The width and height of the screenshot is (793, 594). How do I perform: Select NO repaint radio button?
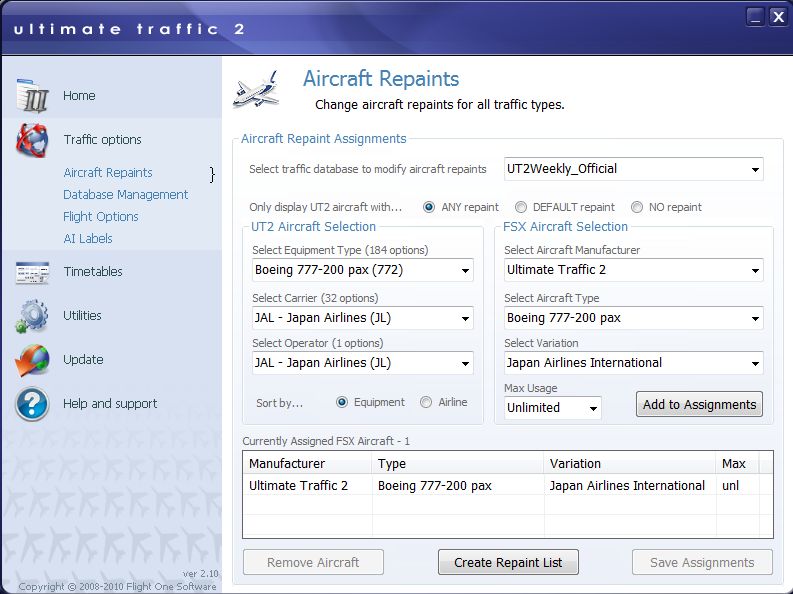pyautogui.click(x=637, y=207)
